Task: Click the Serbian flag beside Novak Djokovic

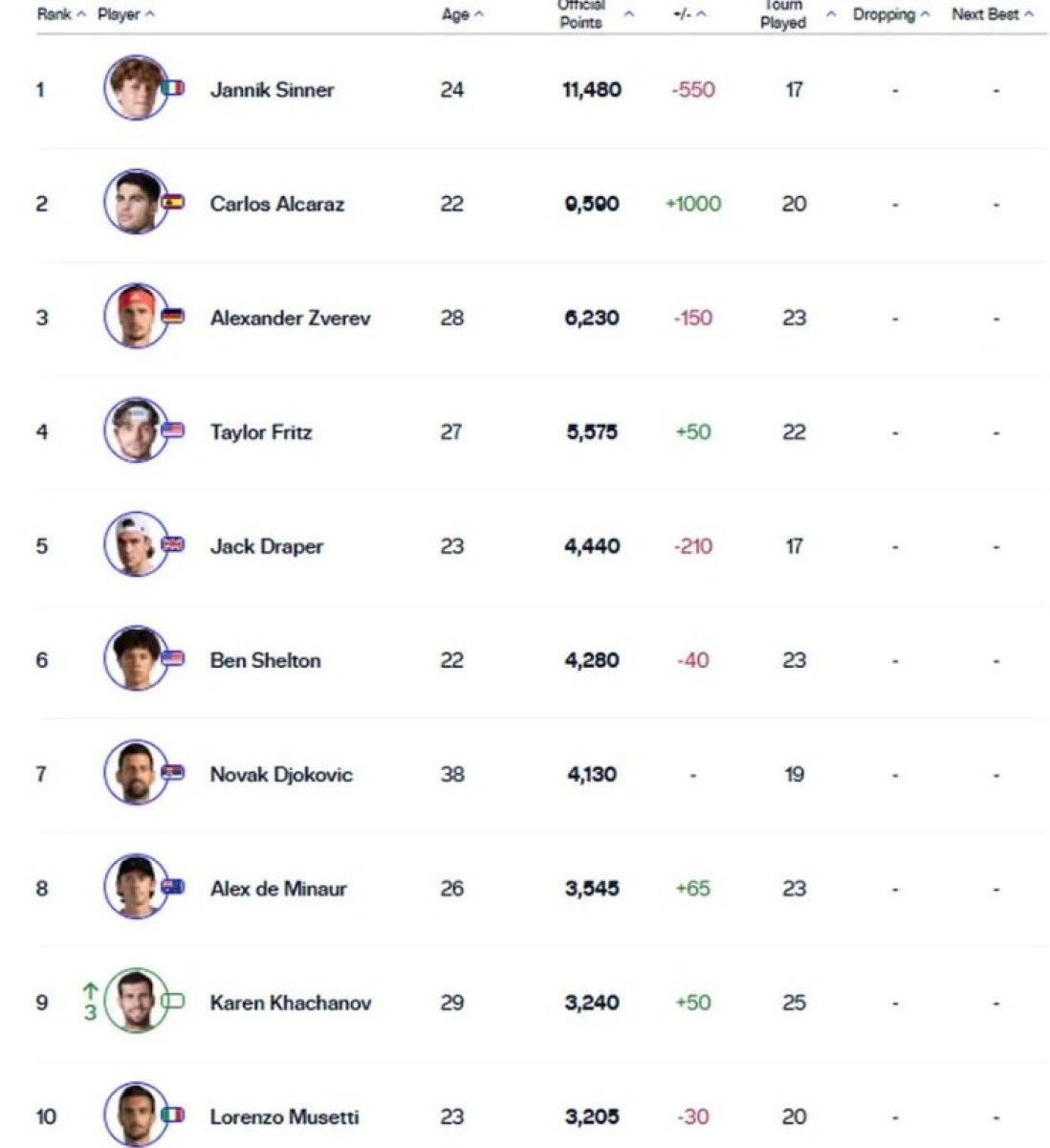Action: 173,773
